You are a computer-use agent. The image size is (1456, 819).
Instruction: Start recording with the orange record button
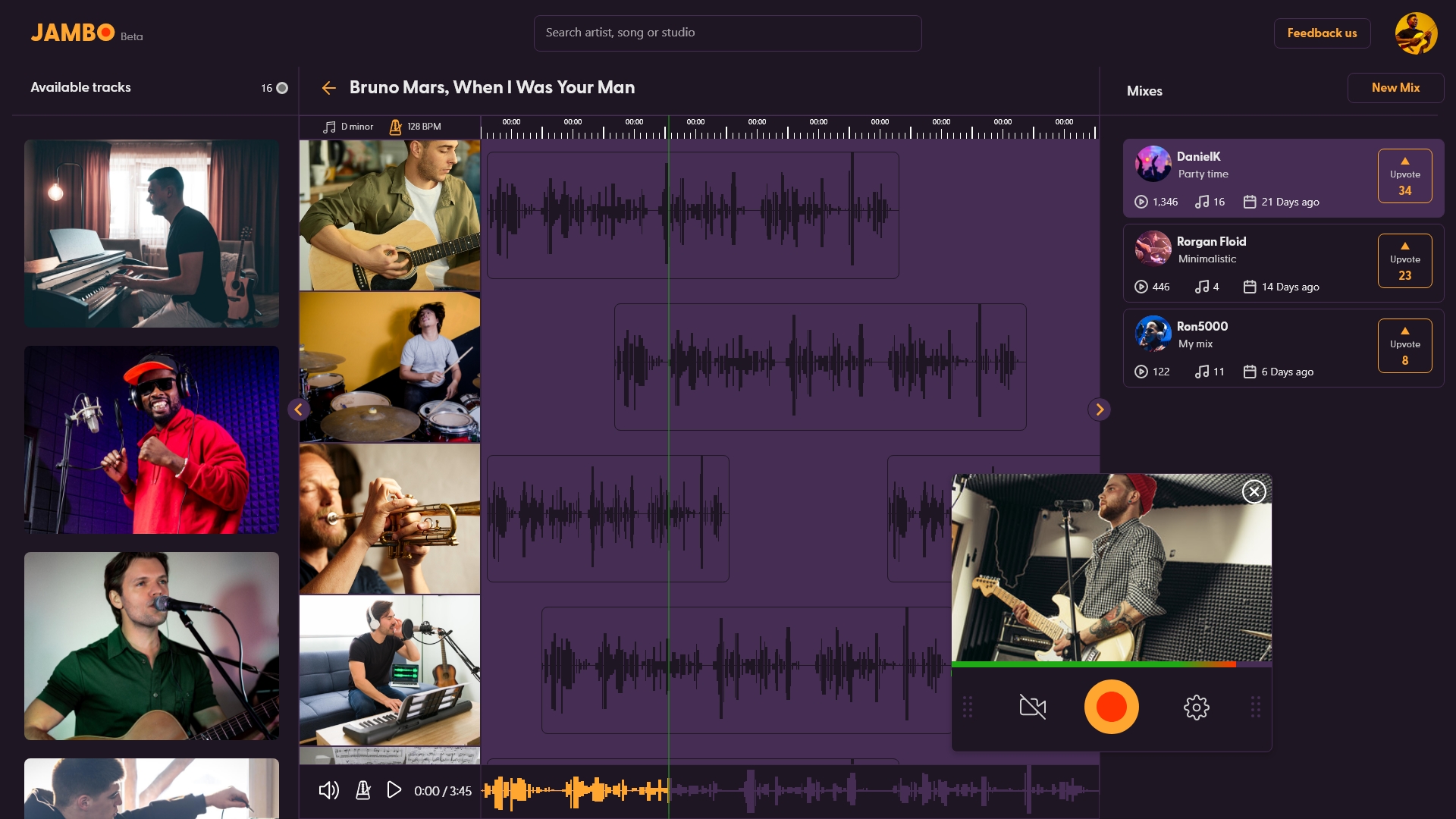coord(1112,707)
